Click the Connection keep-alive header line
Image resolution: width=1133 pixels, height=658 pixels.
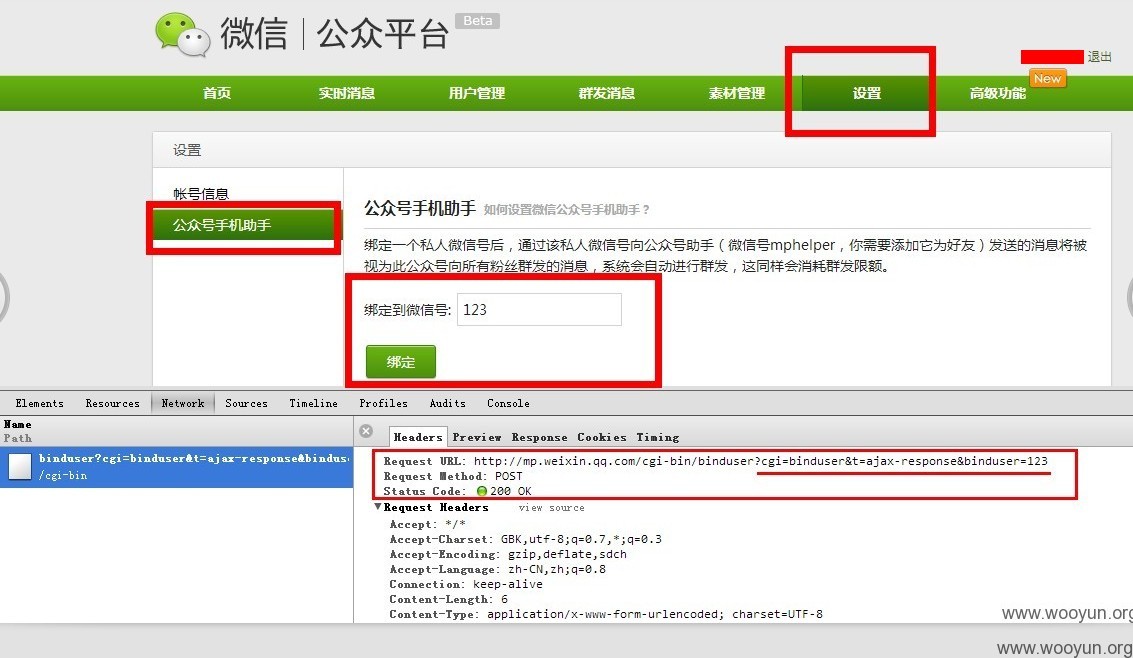pyautogui.click(x=466, y=584)
